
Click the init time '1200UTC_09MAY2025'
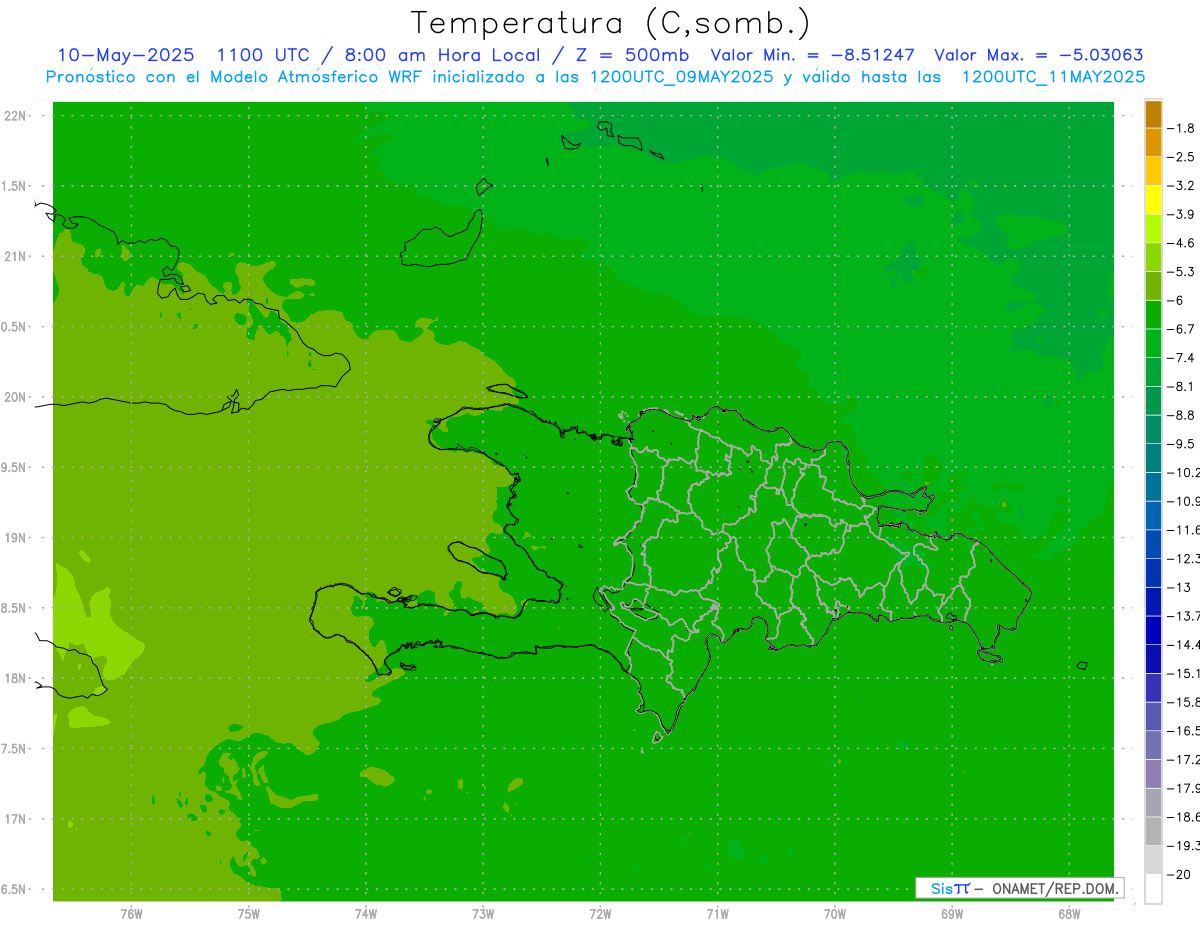pyautogui.click(x=681, y=77)
